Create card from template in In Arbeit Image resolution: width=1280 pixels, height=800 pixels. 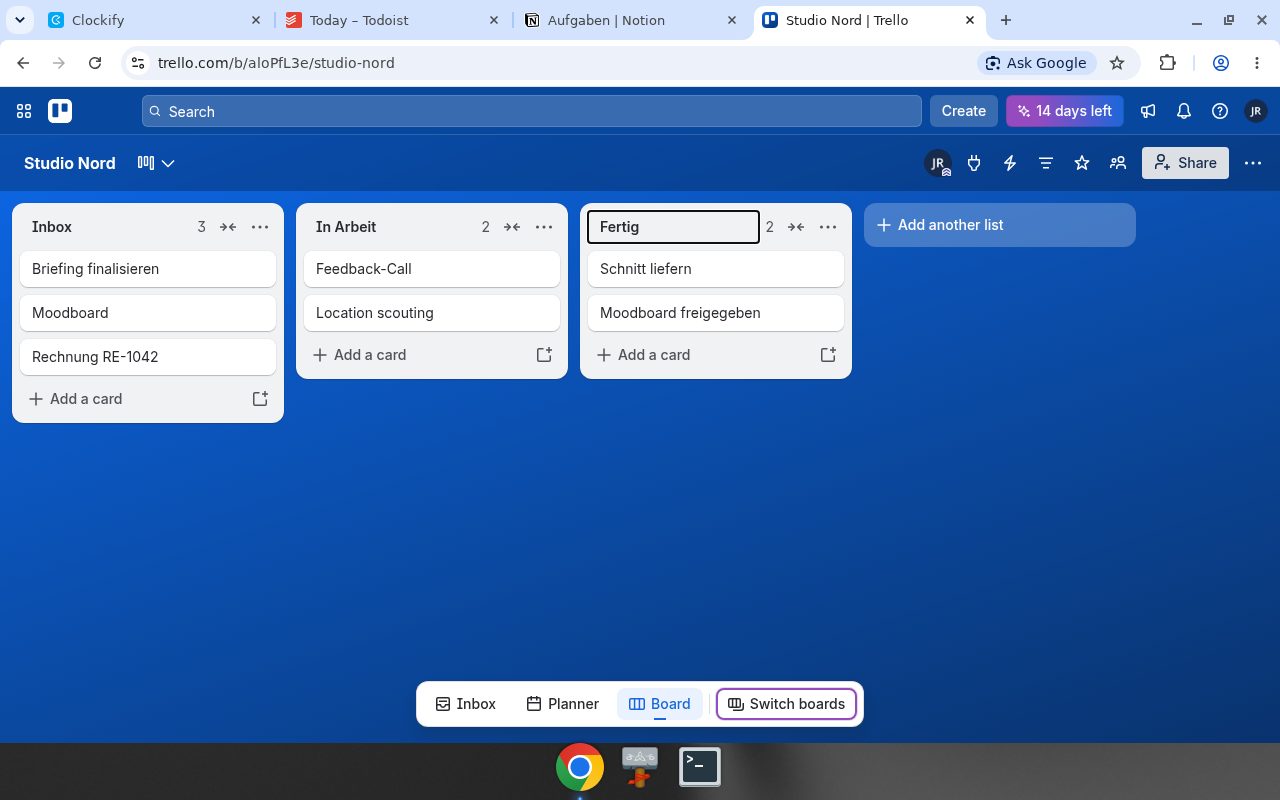(x=544, y=355)
